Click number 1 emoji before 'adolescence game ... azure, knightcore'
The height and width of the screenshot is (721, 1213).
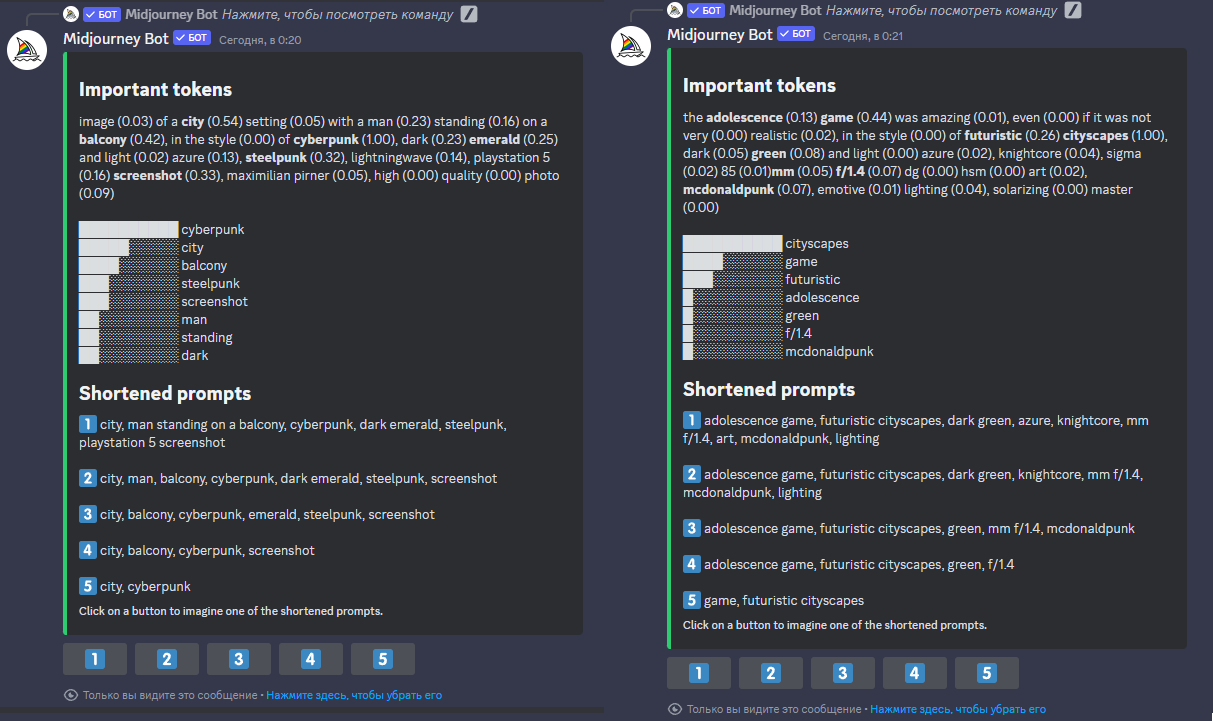(692, 420)
